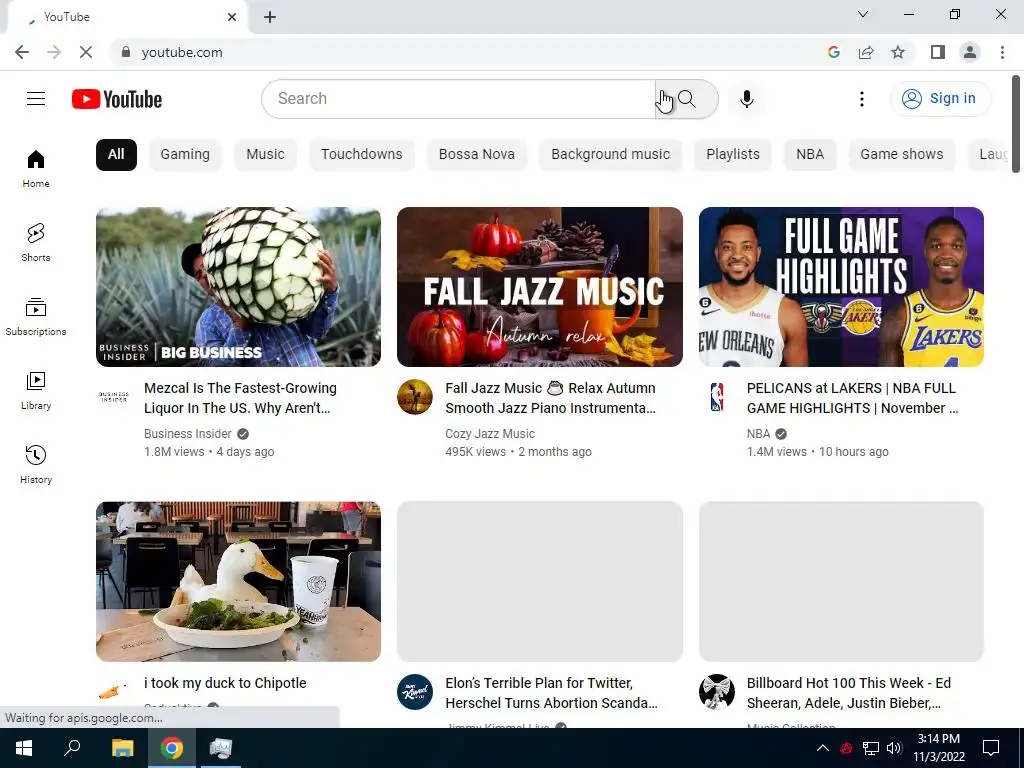The height and width of the screenshot is (768, 1024).
Task: Open the Mezcal Fastest-Growing Liquor video title
Action: point(240,398)
